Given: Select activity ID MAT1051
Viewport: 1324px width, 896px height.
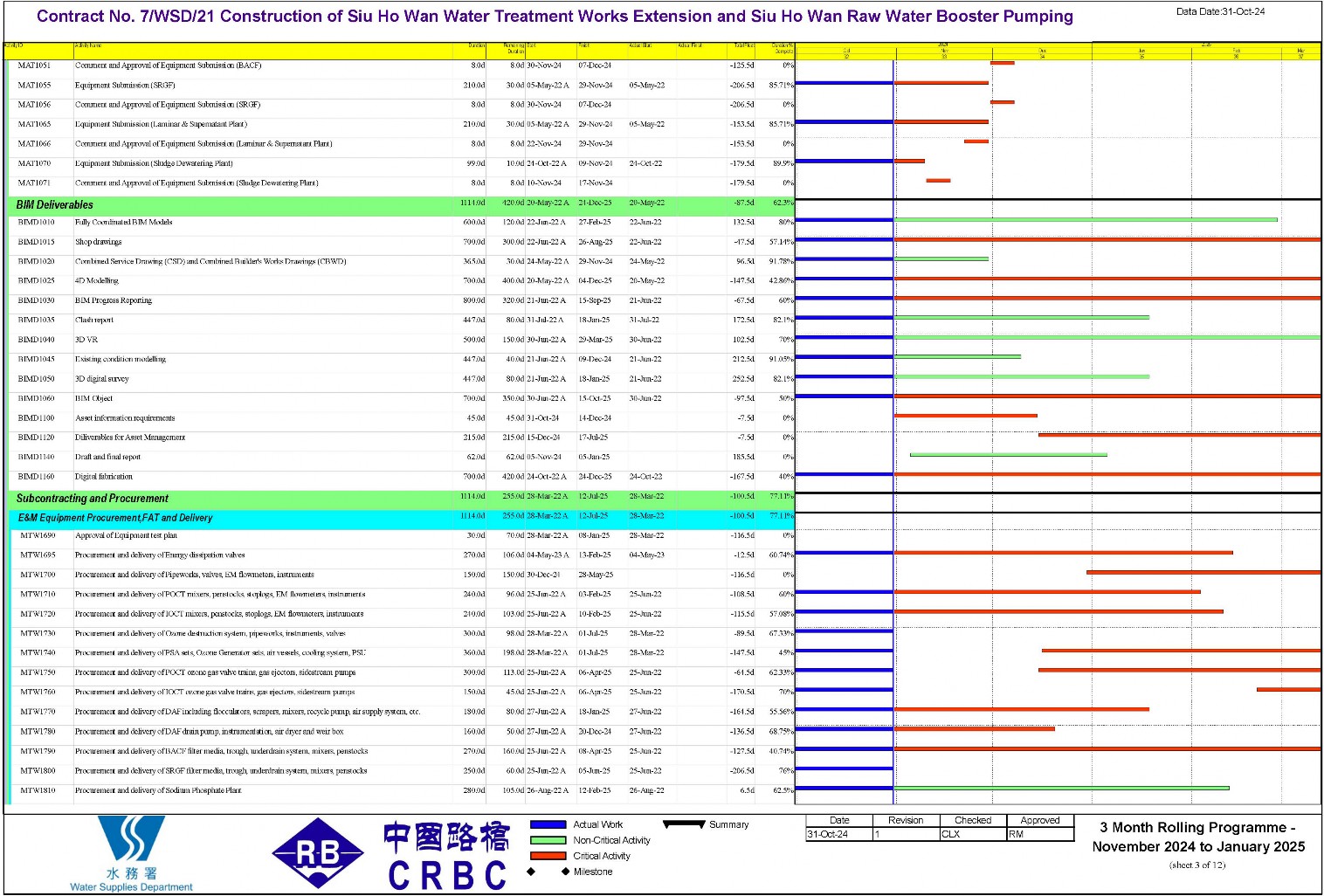Looking at the screenshot, I should click(x=34, y=65).
